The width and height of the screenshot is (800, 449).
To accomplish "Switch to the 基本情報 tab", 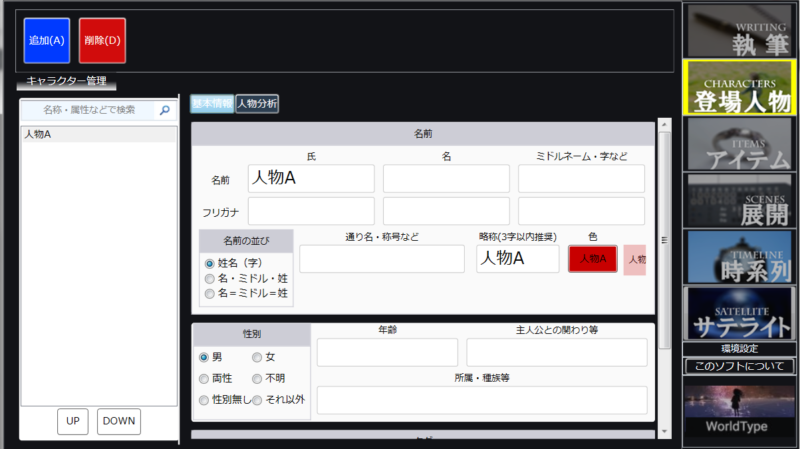I will coord(212,104).
